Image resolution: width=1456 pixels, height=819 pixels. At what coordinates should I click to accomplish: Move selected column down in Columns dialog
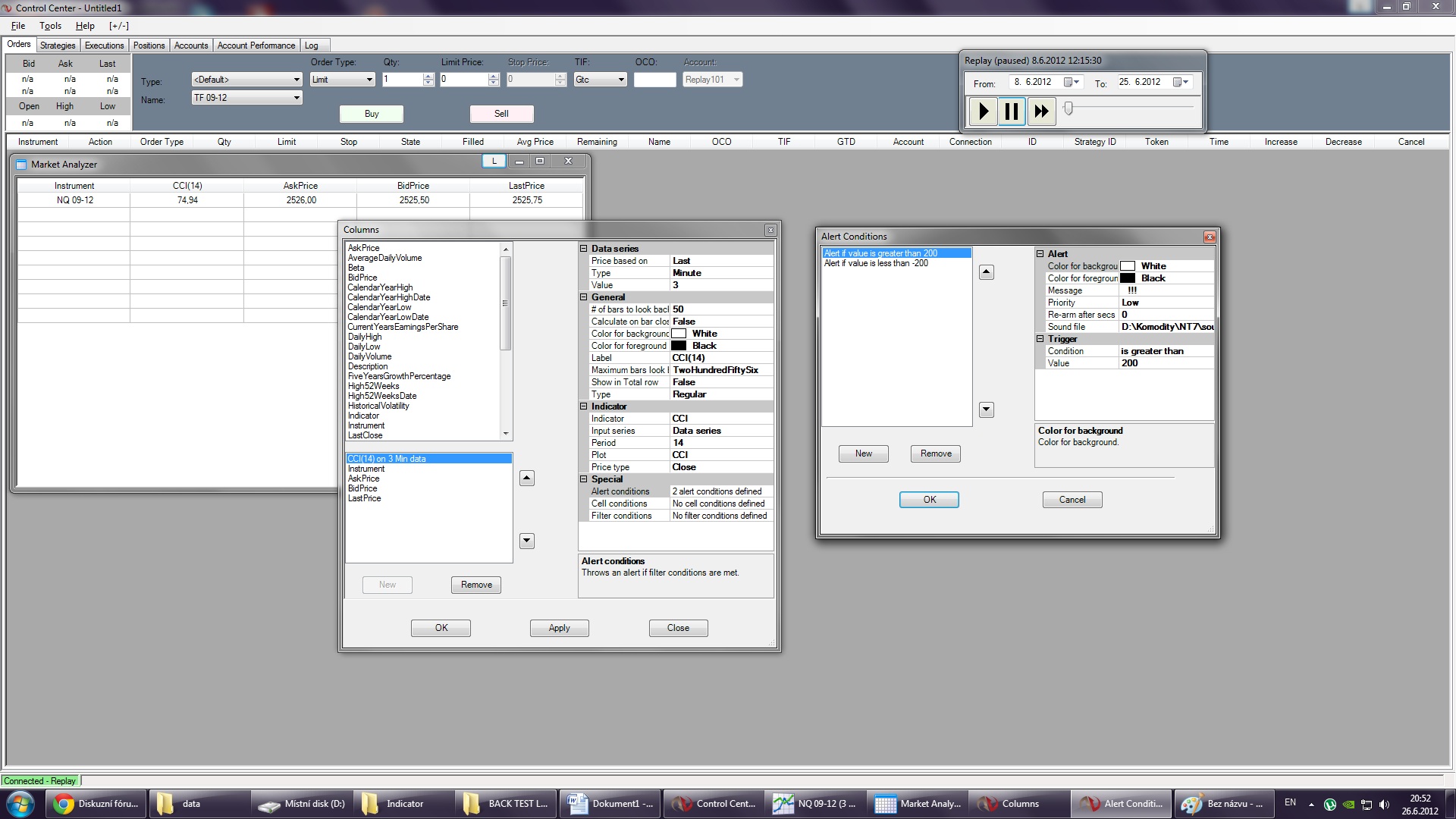tap(527, 541)
